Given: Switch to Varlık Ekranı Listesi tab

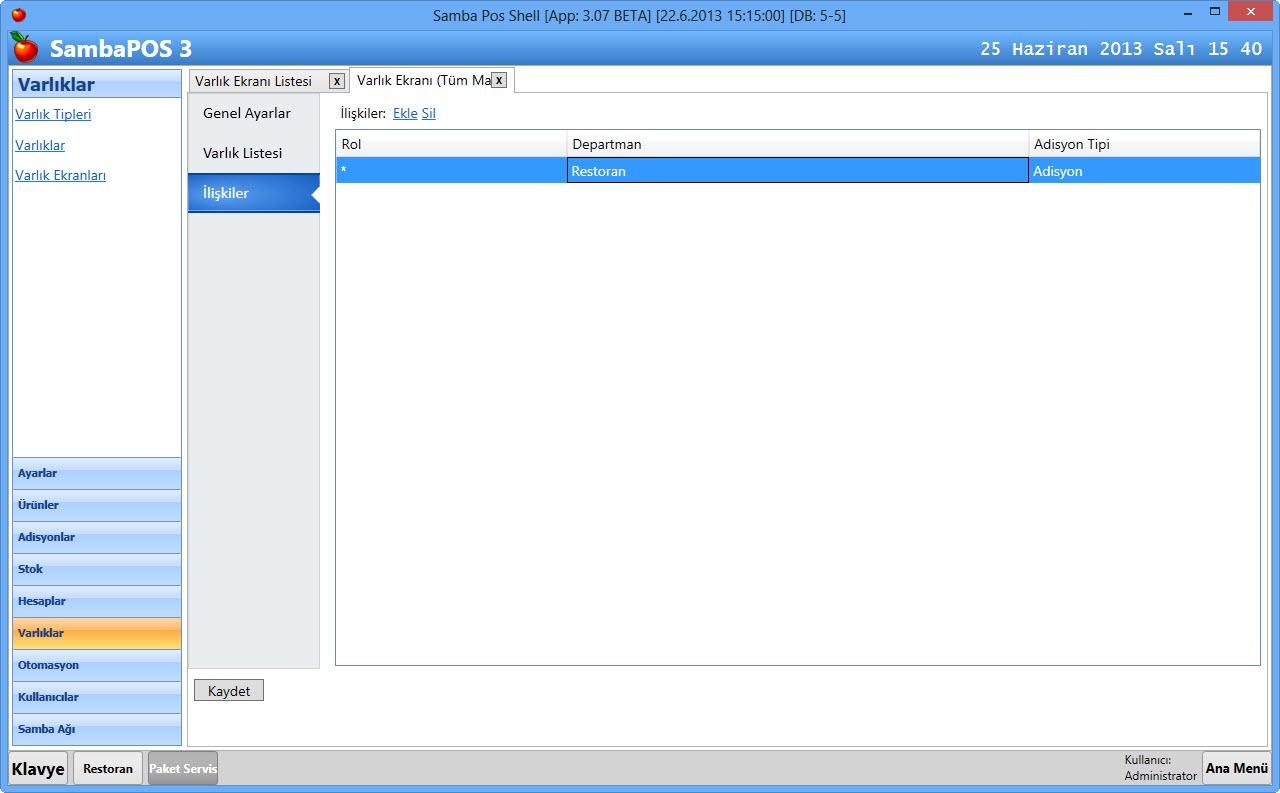Looking at the screenshot, I should (x=253, y=81).
